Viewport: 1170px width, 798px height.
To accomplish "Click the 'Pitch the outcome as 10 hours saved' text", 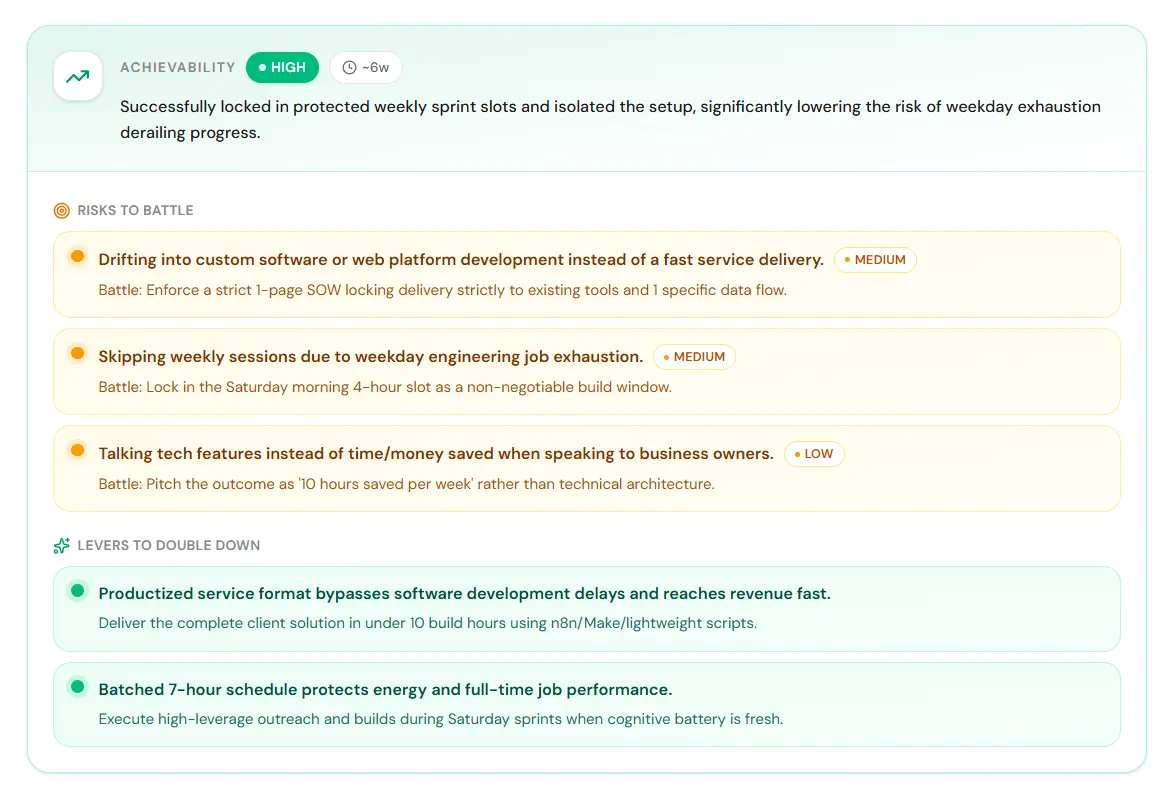I will pos(407,484).
